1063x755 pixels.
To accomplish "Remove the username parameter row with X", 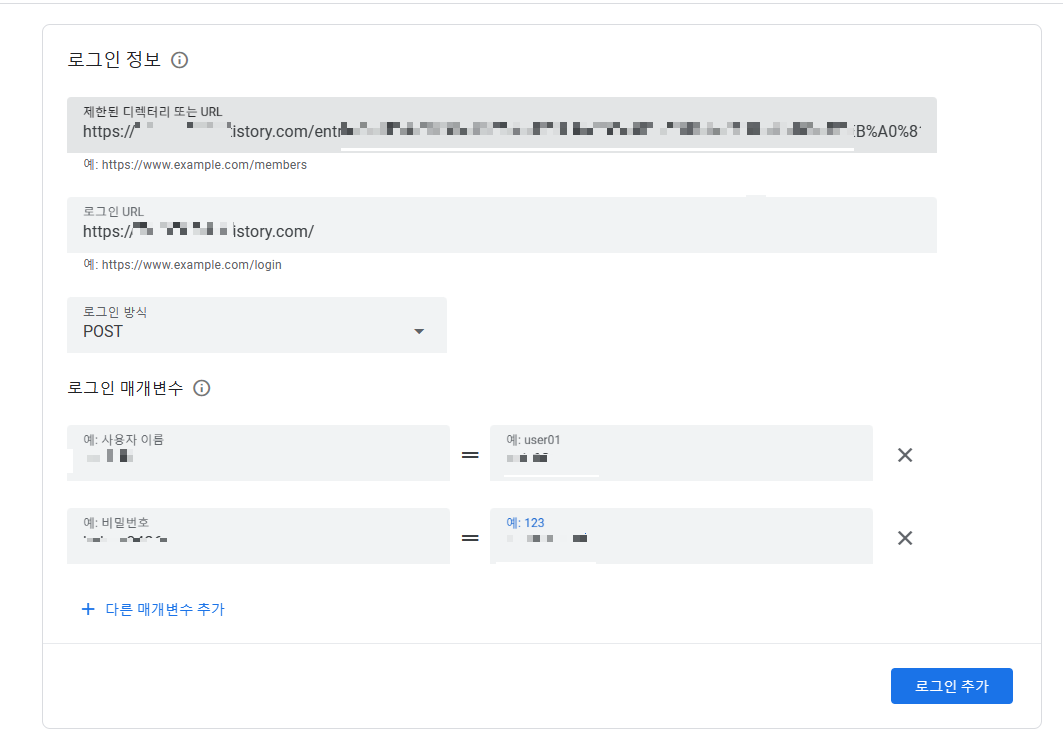I will pyautogui.click(x=905, y=455).
